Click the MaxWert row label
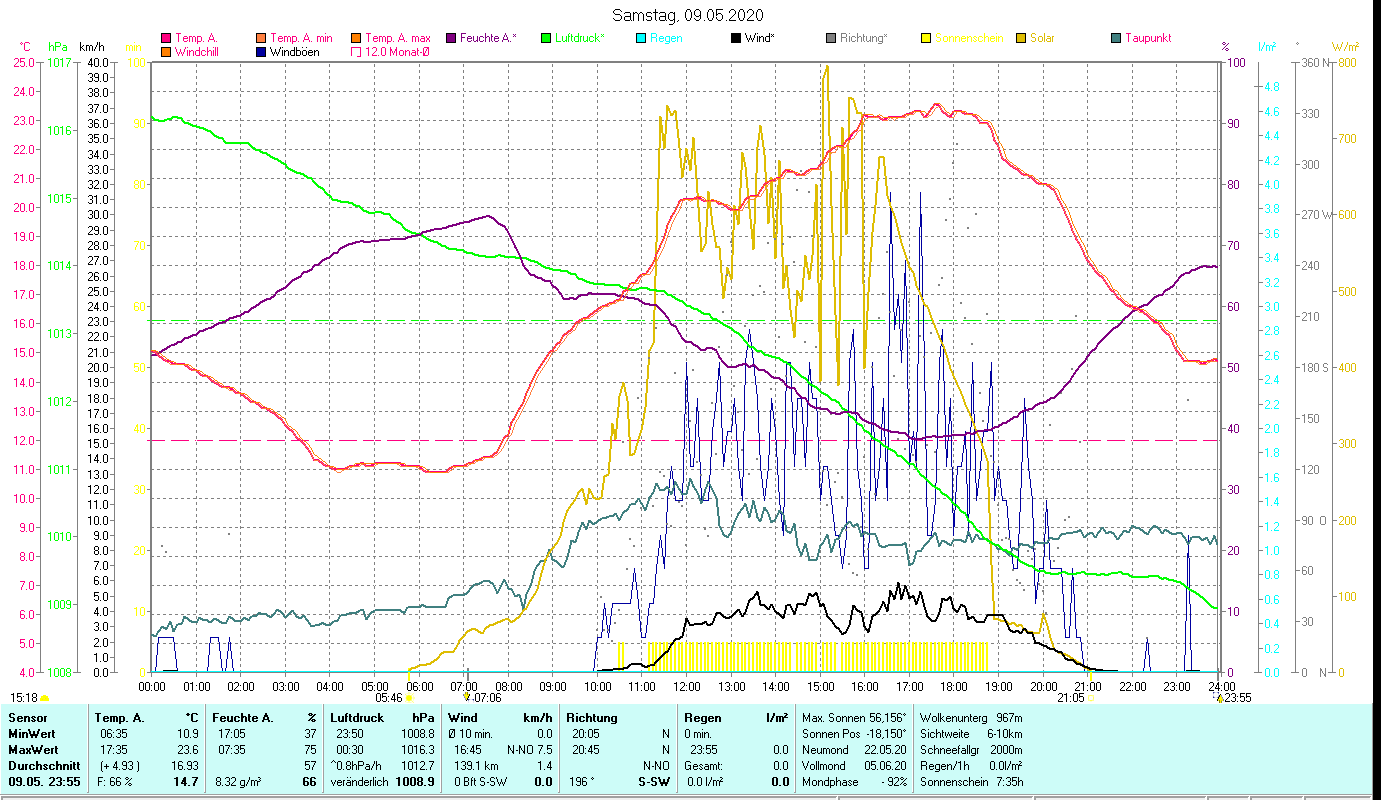 (x=35, y=749)
